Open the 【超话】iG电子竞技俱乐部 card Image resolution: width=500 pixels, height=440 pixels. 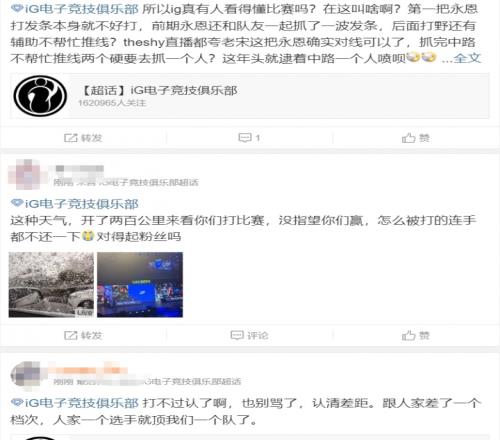tap(250, 96)
